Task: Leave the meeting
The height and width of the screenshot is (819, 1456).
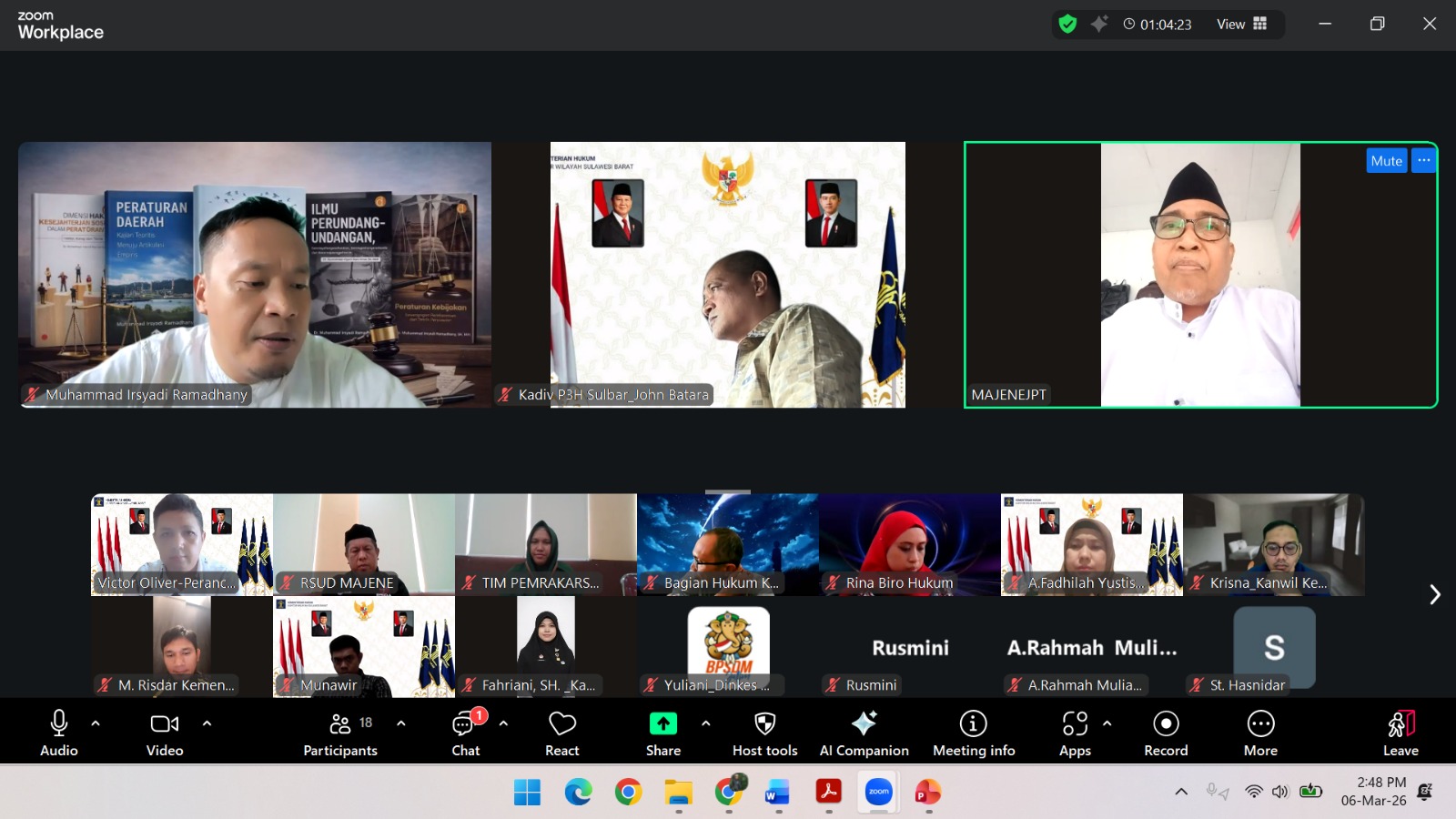Action: pyautogui.click(x=1400, y=733)
